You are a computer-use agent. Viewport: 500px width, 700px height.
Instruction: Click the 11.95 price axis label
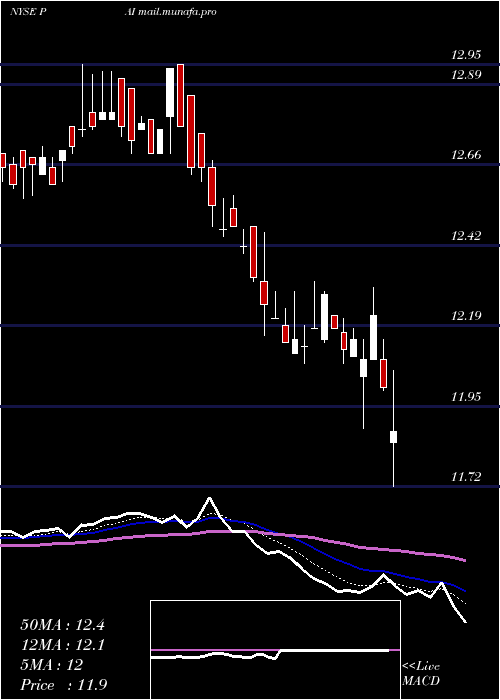pyautogui.click(x=466, y=396)
